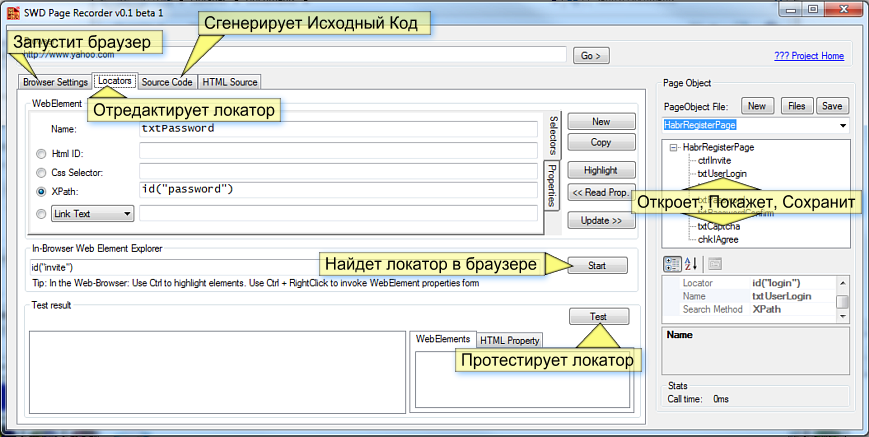Select txtCaptcha in the page object tree
Image resolution: width=869 pixels, height=437 pixels.
click(719, 227)
